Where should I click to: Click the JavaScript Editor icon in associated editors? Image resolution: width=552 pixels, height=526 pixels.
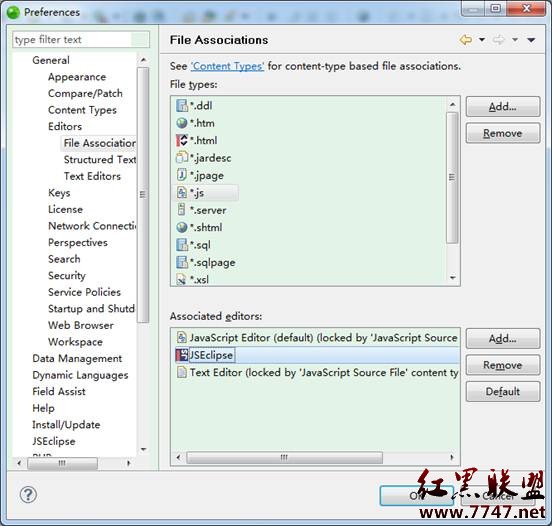tap(182, 338)
